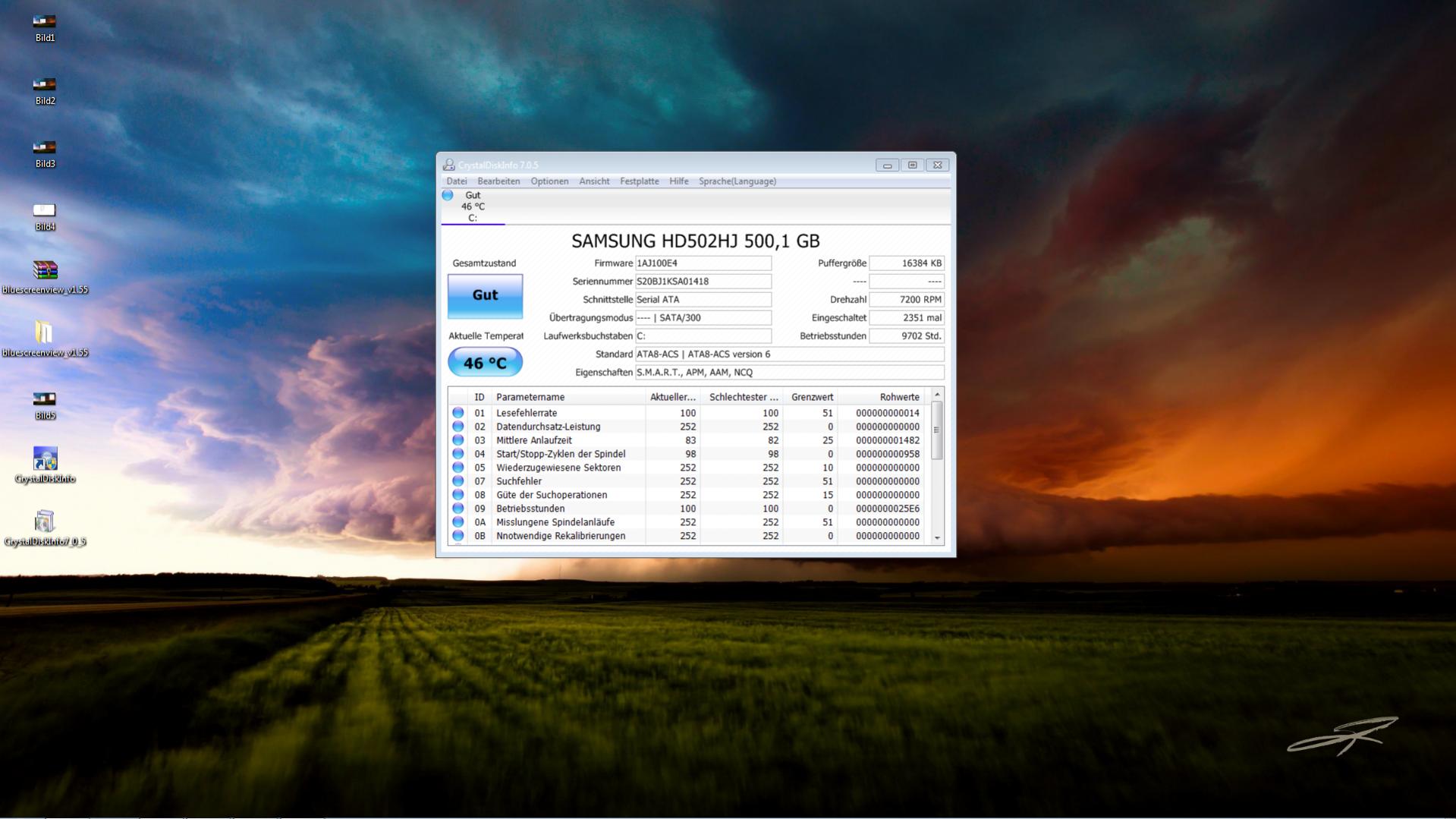This screenshot has height=819, width=1456.
Task: Select the Suchfehler parameter name
Action: (519, 481)
